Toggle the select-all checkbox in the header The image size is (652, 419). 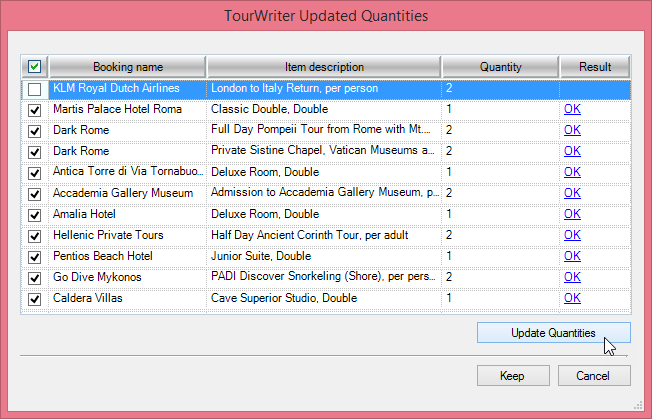point(34,67)
